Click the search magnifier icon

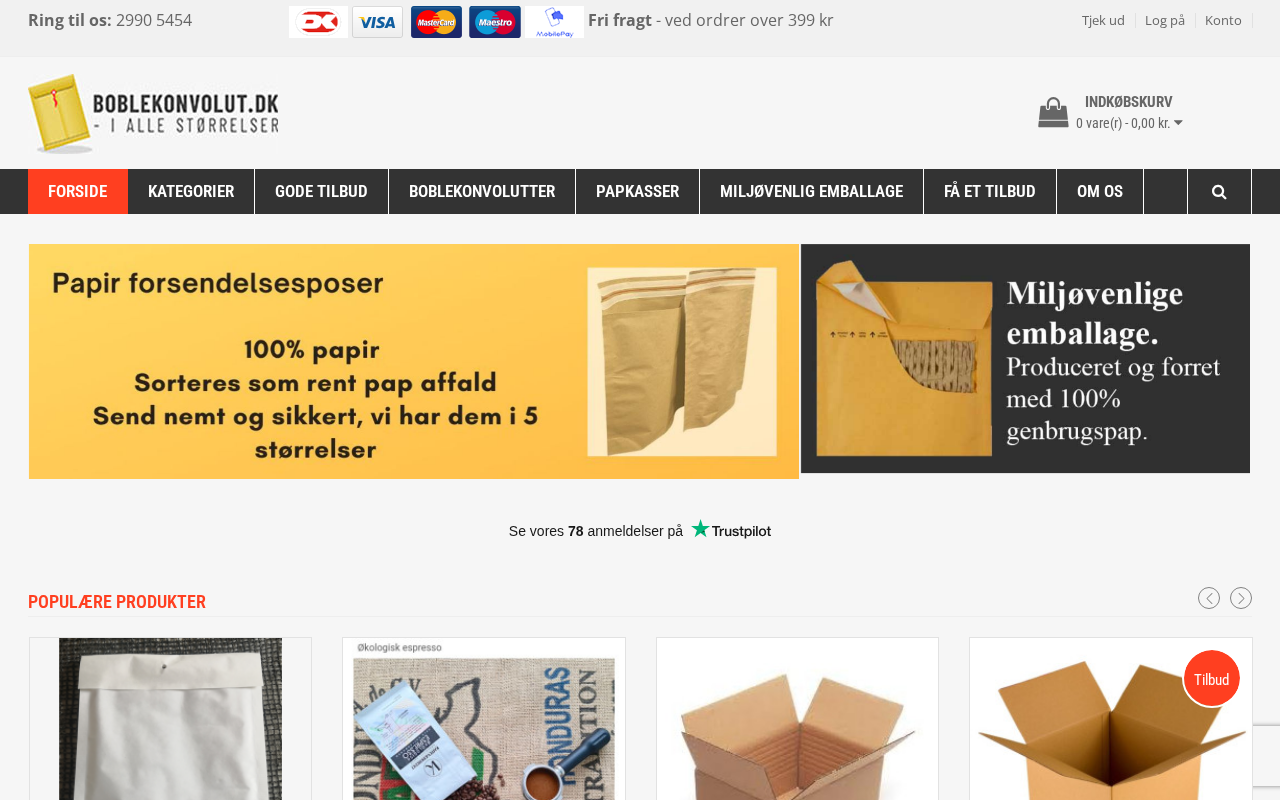(1219, 192)
